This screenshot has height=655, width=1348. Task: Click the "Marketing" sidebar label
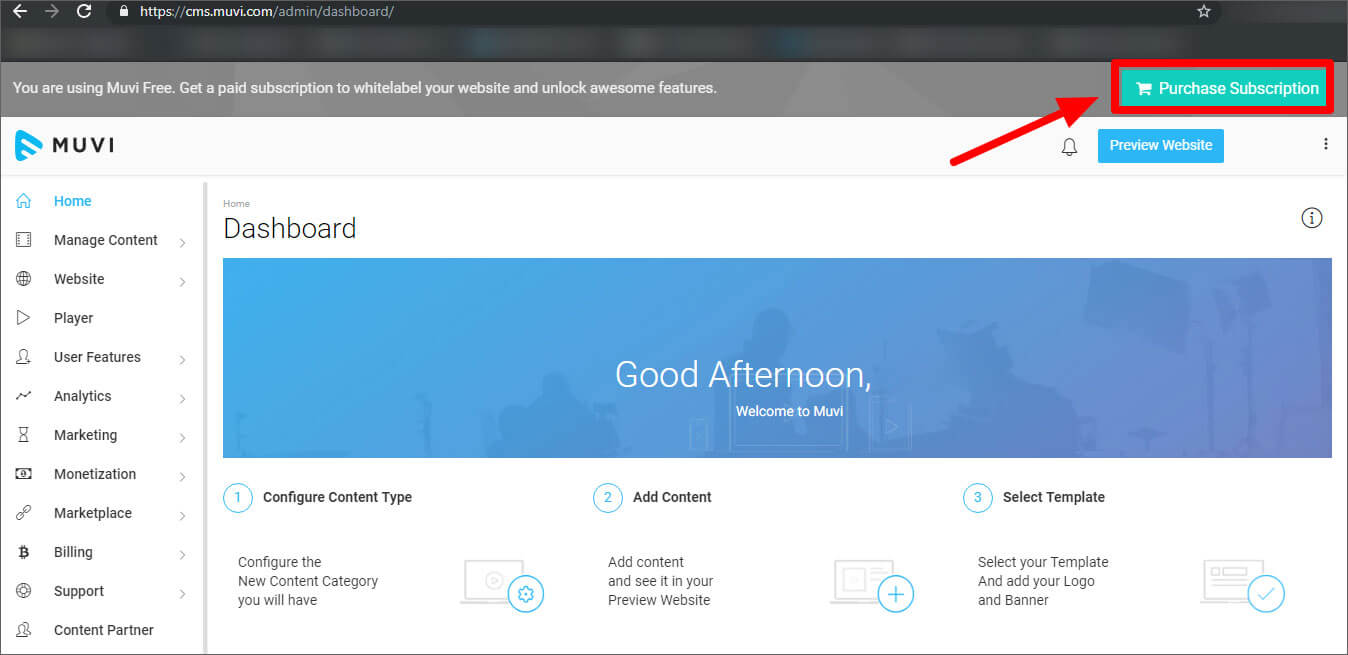tap(85, 435)
